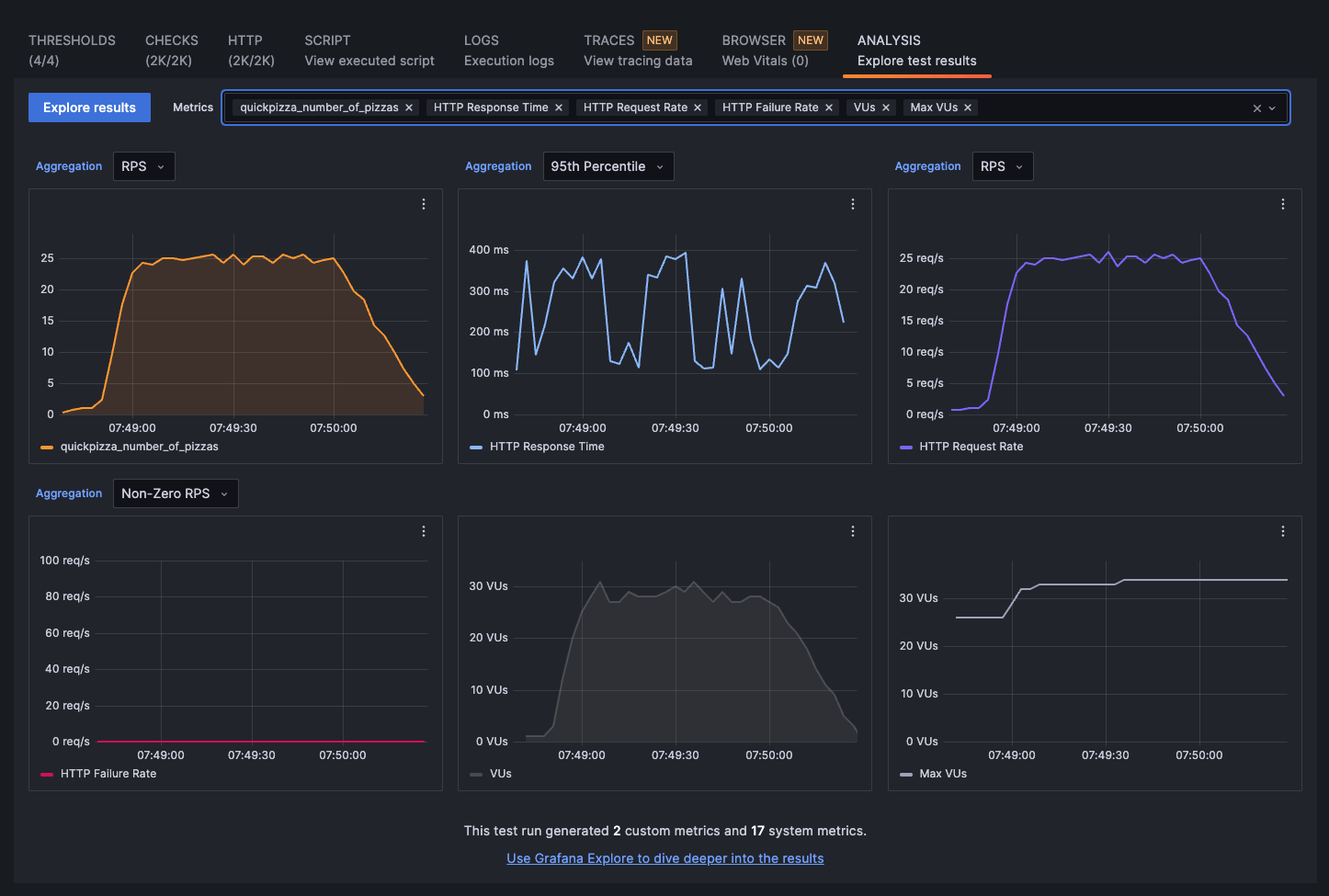Click the Explore results button

pos(88,107)
